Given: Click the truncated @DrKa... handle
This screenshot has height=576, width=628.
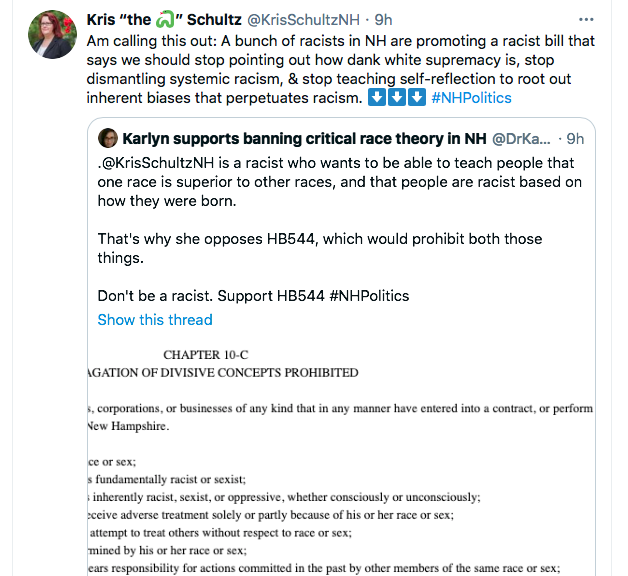Looking at the screenshot, I should [x=521, y=138].
